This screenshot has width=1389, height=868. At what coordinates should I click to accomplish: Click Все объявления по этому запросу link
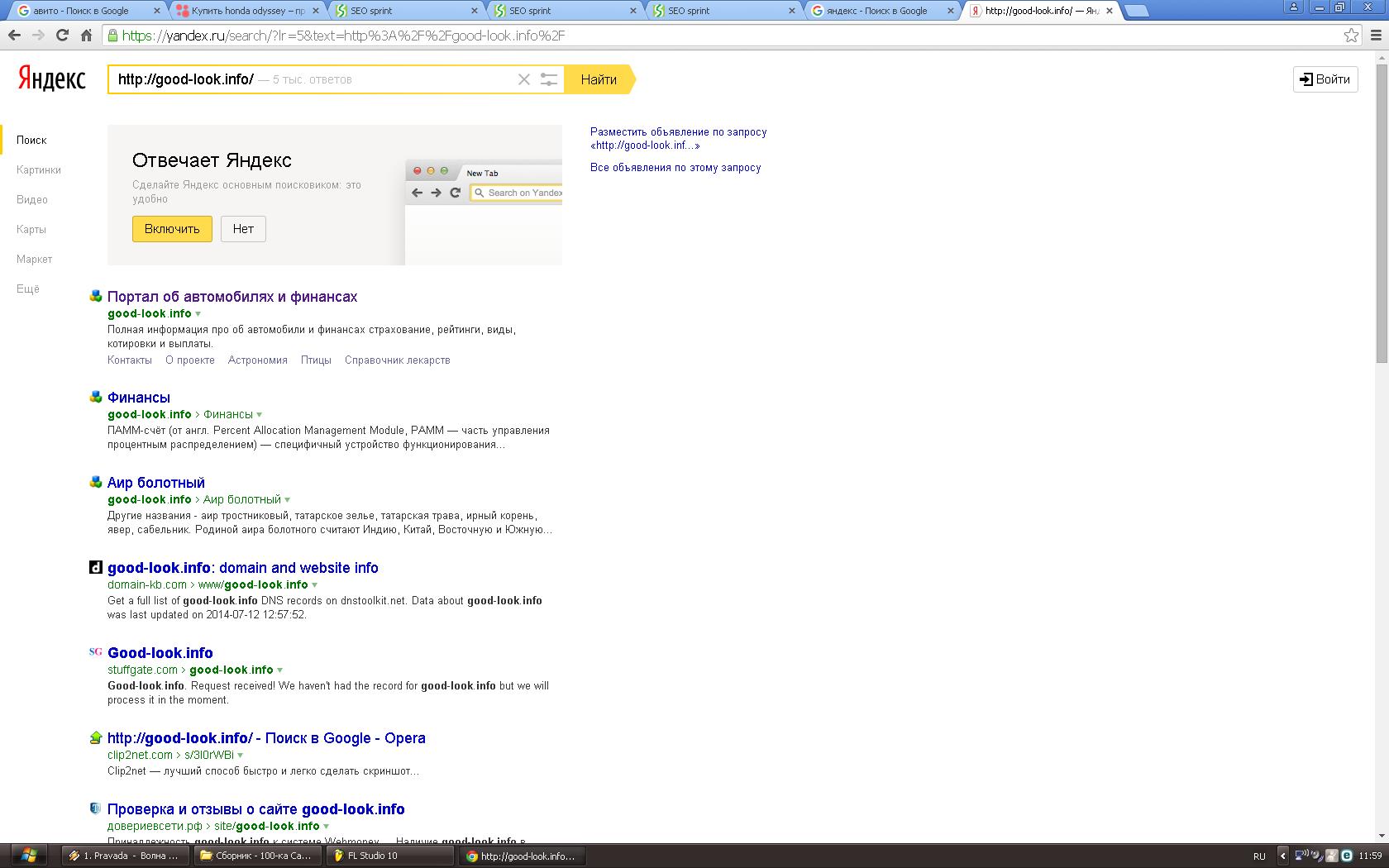point(675,167)
